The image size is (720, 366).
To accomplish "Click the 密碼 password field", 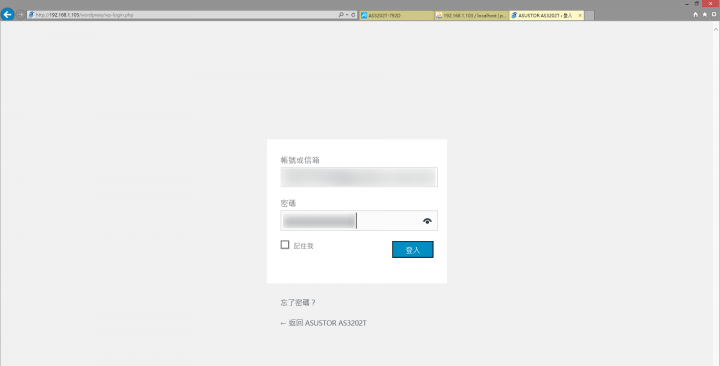I will (x=359, y=221).
